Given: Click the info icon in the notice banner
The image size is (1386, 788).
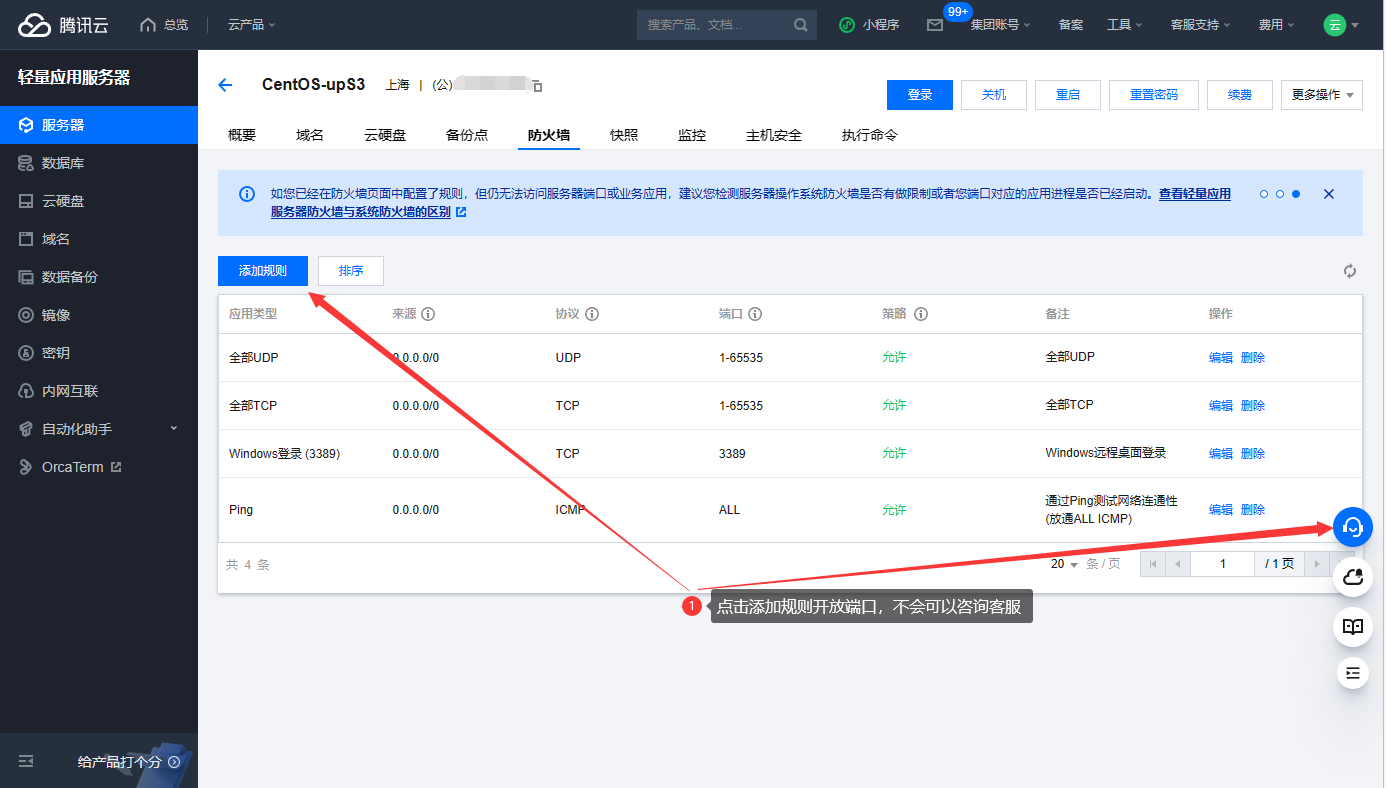Looking at the screenshot, I should click(247, 194).
